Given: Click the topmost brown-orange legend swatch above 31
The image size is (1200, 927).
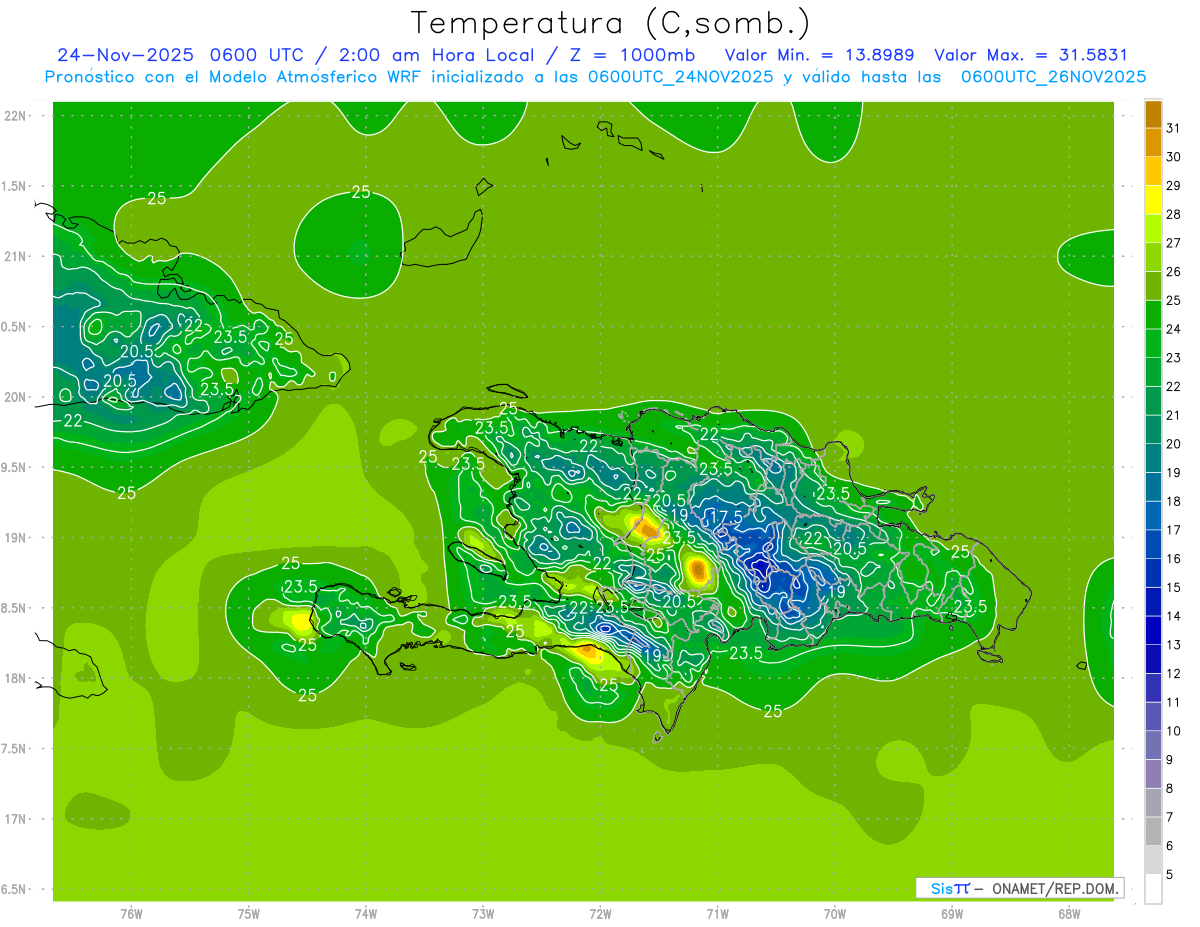Looking at the screenshot, I should [1153, 114].
